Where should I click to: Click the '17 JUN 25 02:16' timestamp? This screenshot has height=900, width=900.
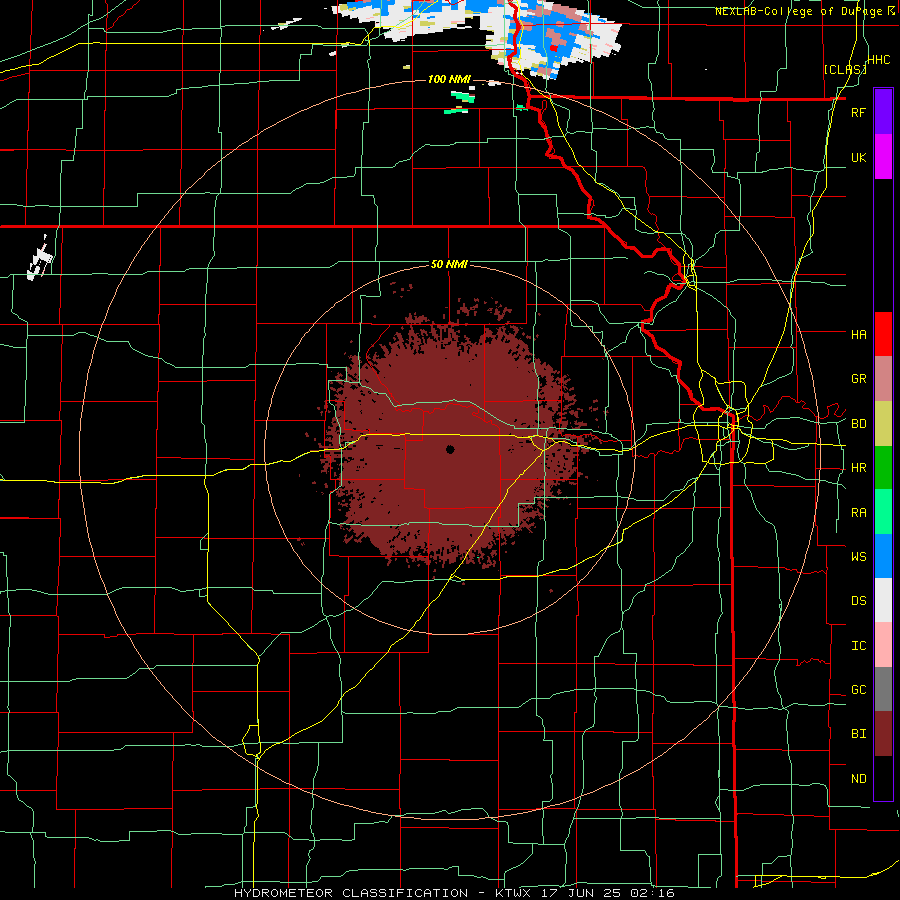[608, 893]
